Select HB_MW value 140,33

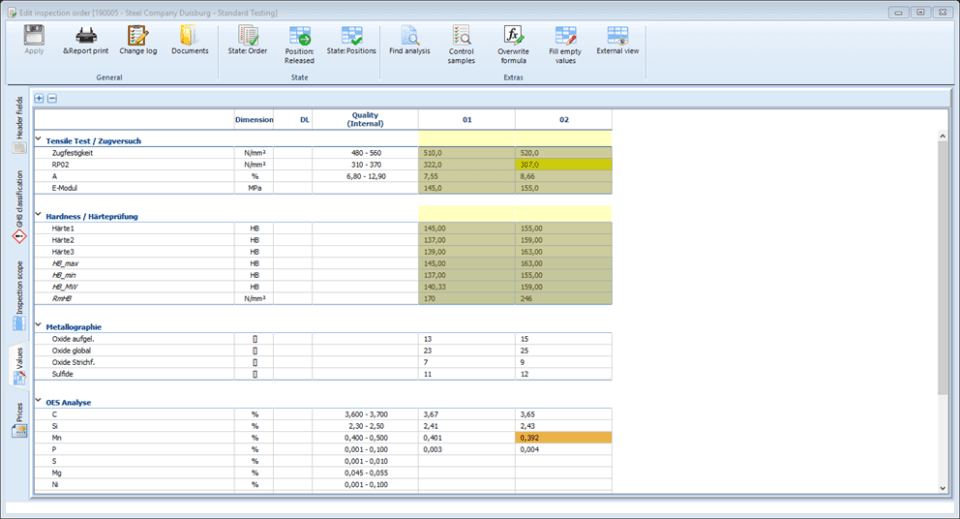(467, 286)
